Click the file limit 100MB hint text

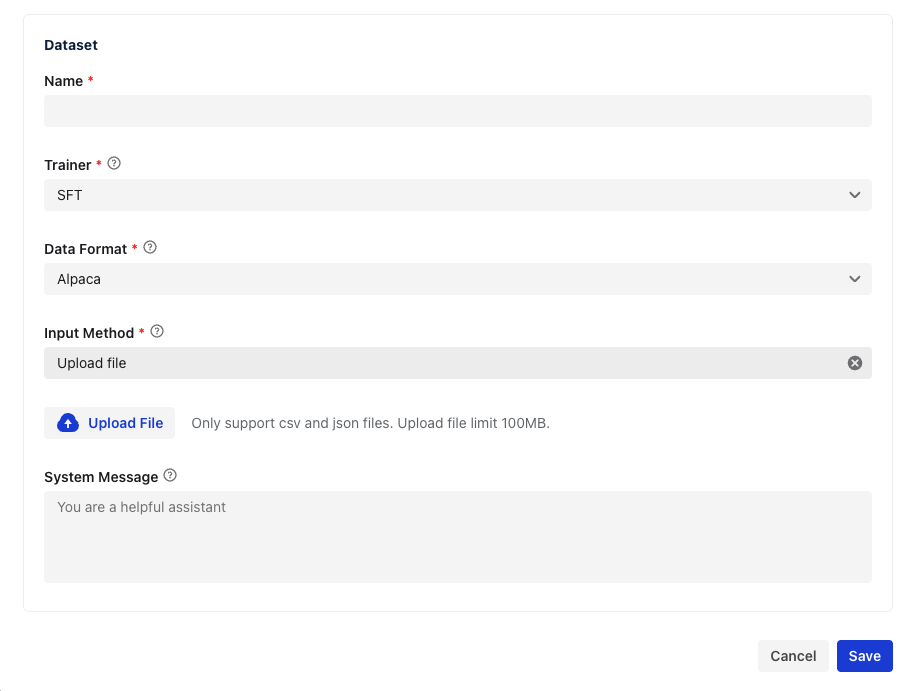(370, 423)
